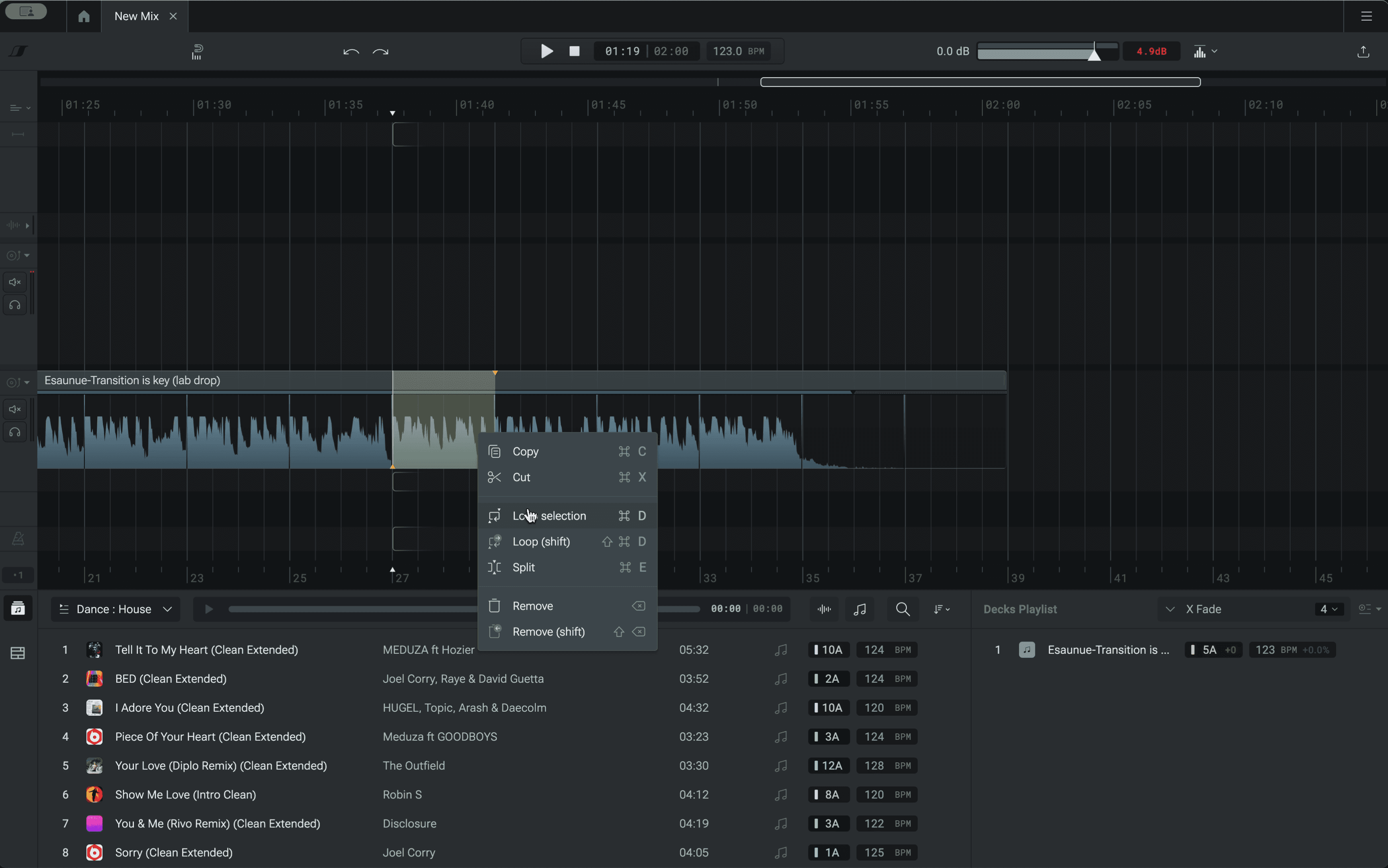Click the redo arrow icon
The width and height of the screenshot is (1388, 868).
(x=380, y=52)
